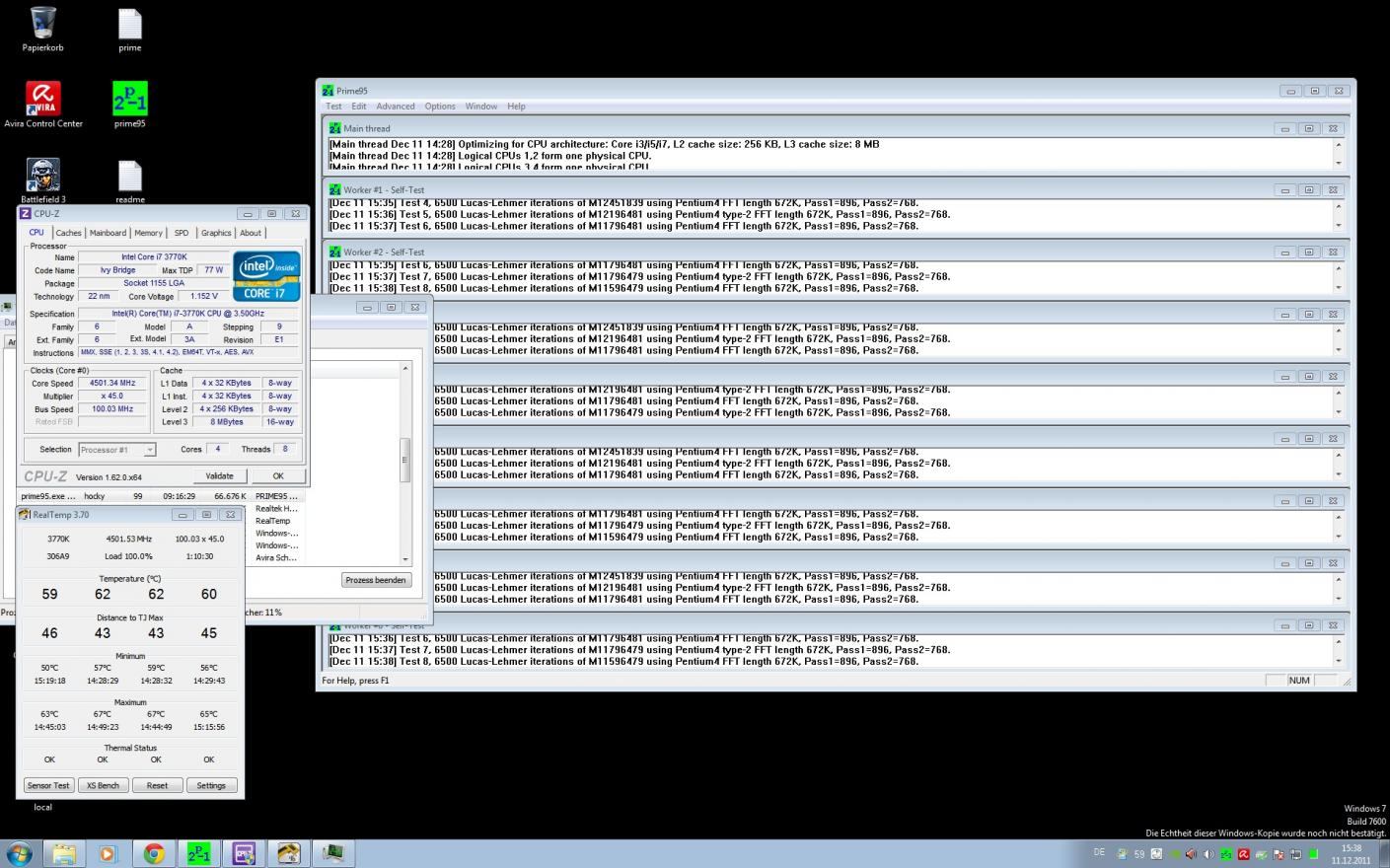Viewport: 1390px width, 868px height.
Task: Click the XS Bench button in RealTemp
Action: point(103,785)
